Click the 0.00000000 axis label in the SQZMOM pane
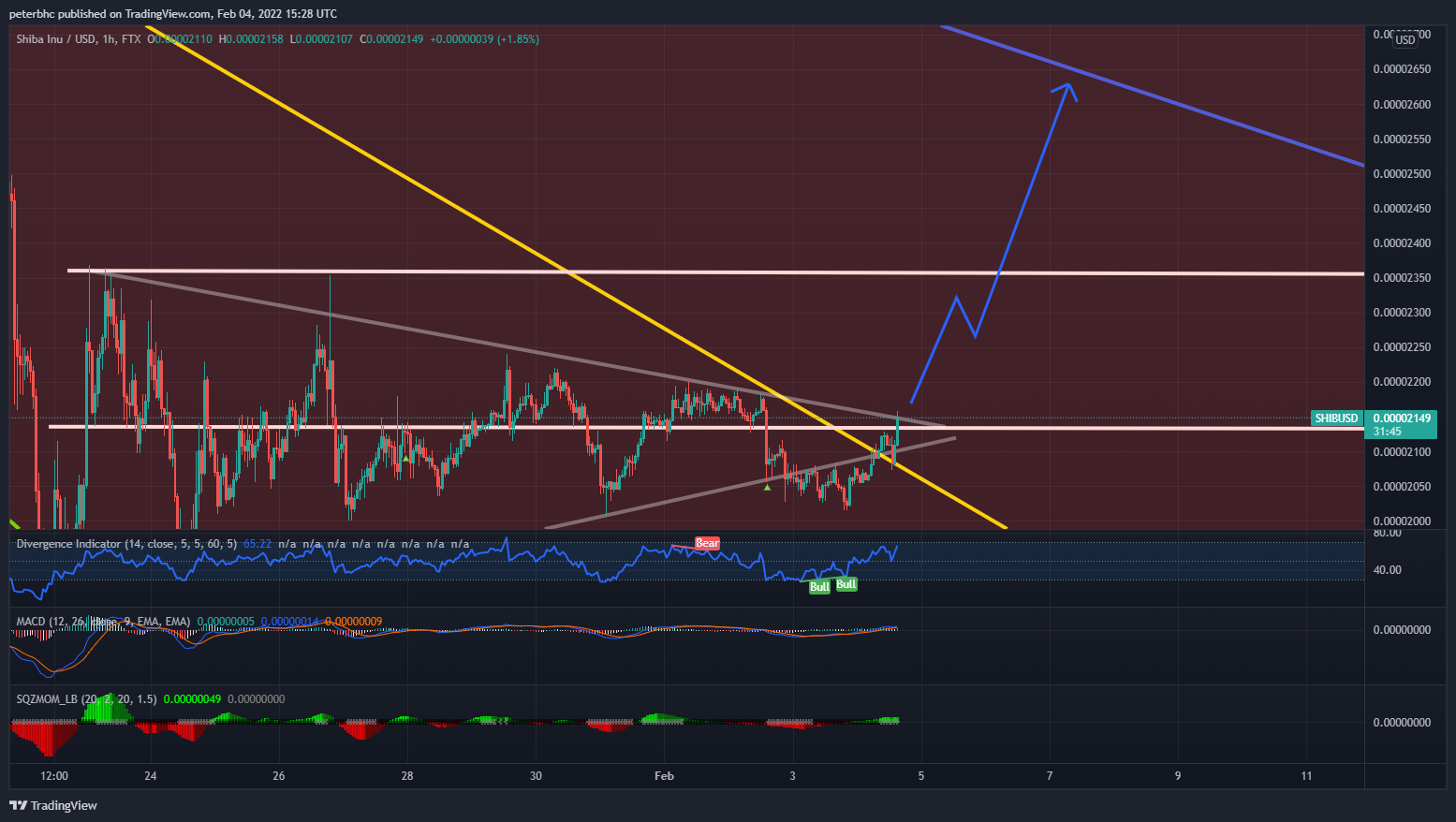The height and width of the screenshot is (822, 1456). tap(1402, 723)
